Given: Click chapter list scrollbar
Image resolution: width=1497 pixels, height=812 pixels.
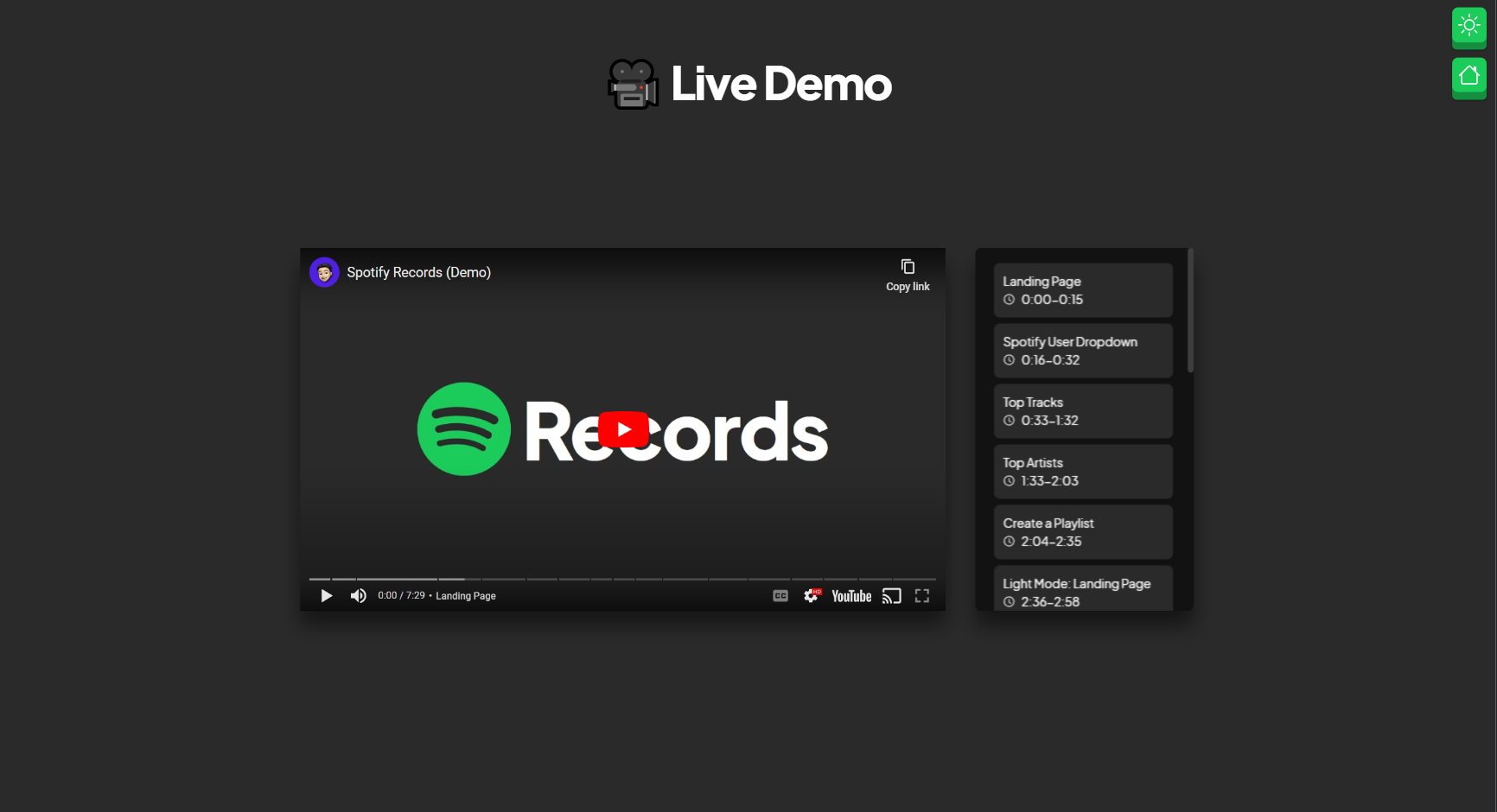Looking at the screenshot, I should (1190, 311).
